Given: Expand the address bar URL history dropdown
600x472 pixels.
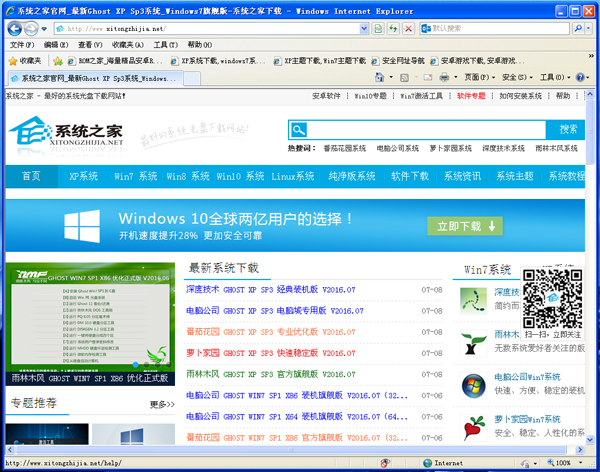Looking at the screenshot, I should 364,28.
